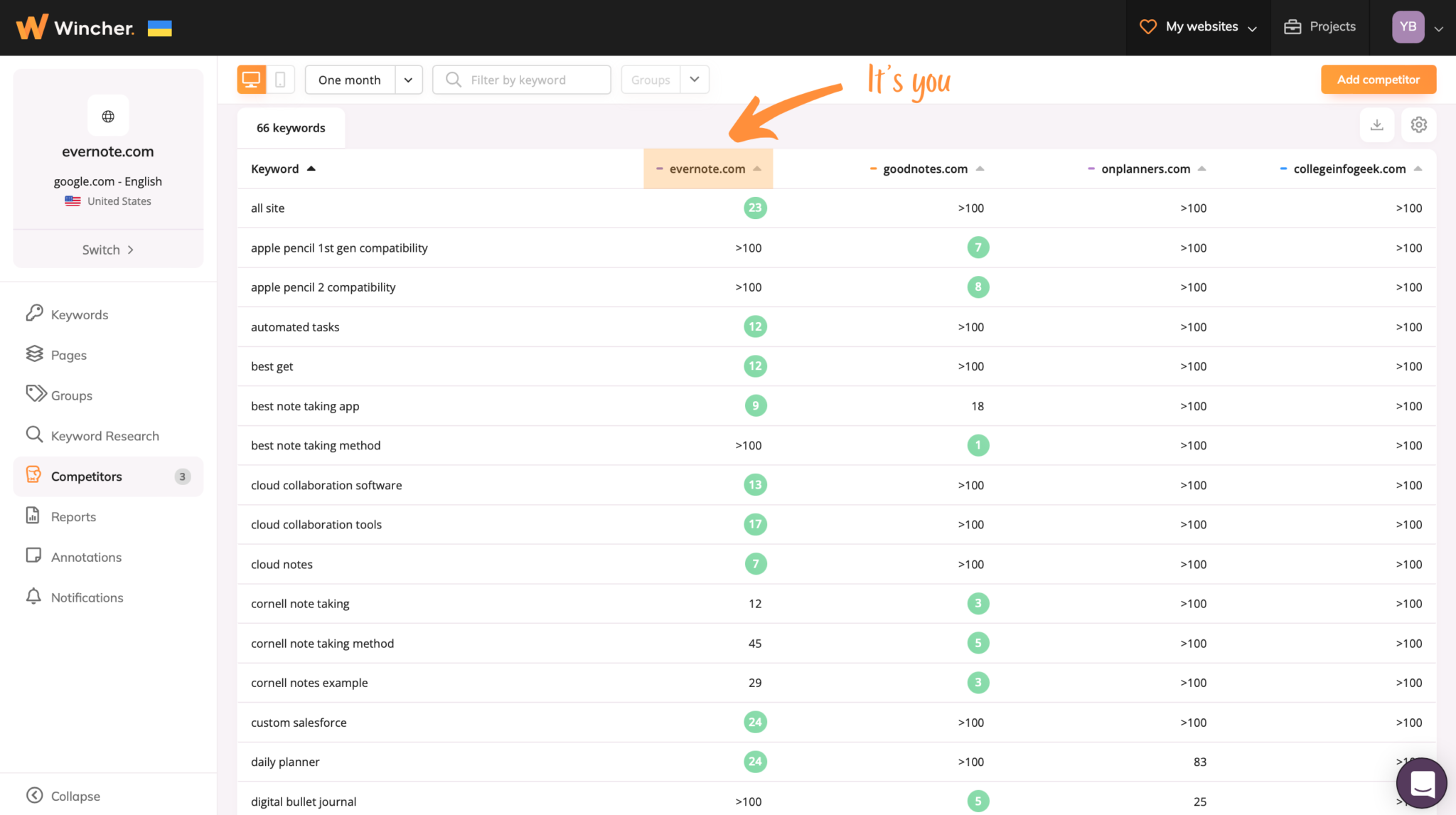Screen dimensions: 1456x815
Task: Expand the One month date range dropdown
Action: click(408, 79)
